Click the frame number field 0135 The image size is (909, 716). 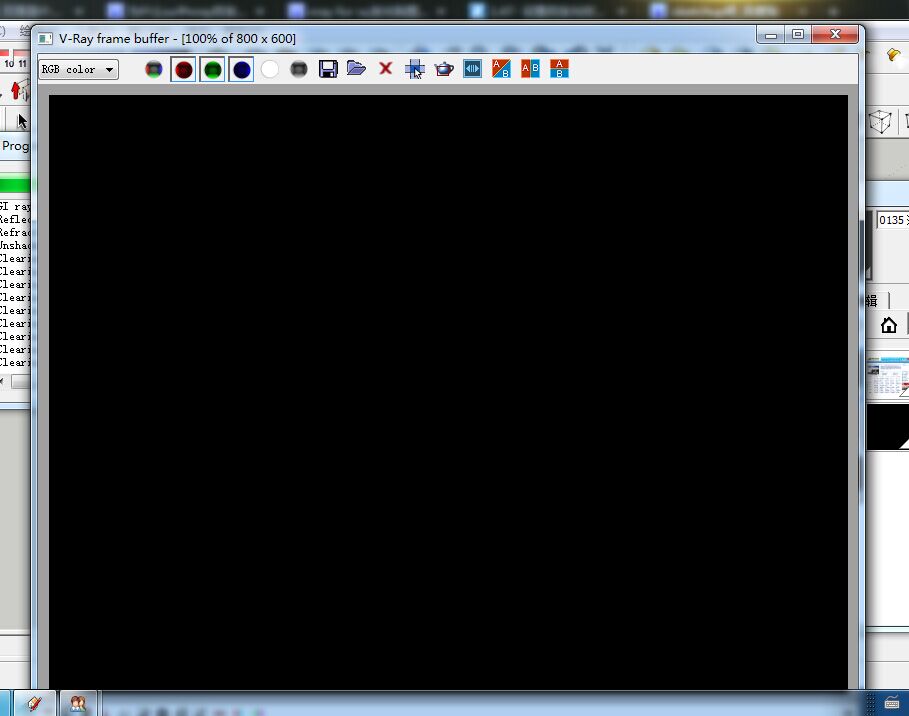click(x=893, y=220)
